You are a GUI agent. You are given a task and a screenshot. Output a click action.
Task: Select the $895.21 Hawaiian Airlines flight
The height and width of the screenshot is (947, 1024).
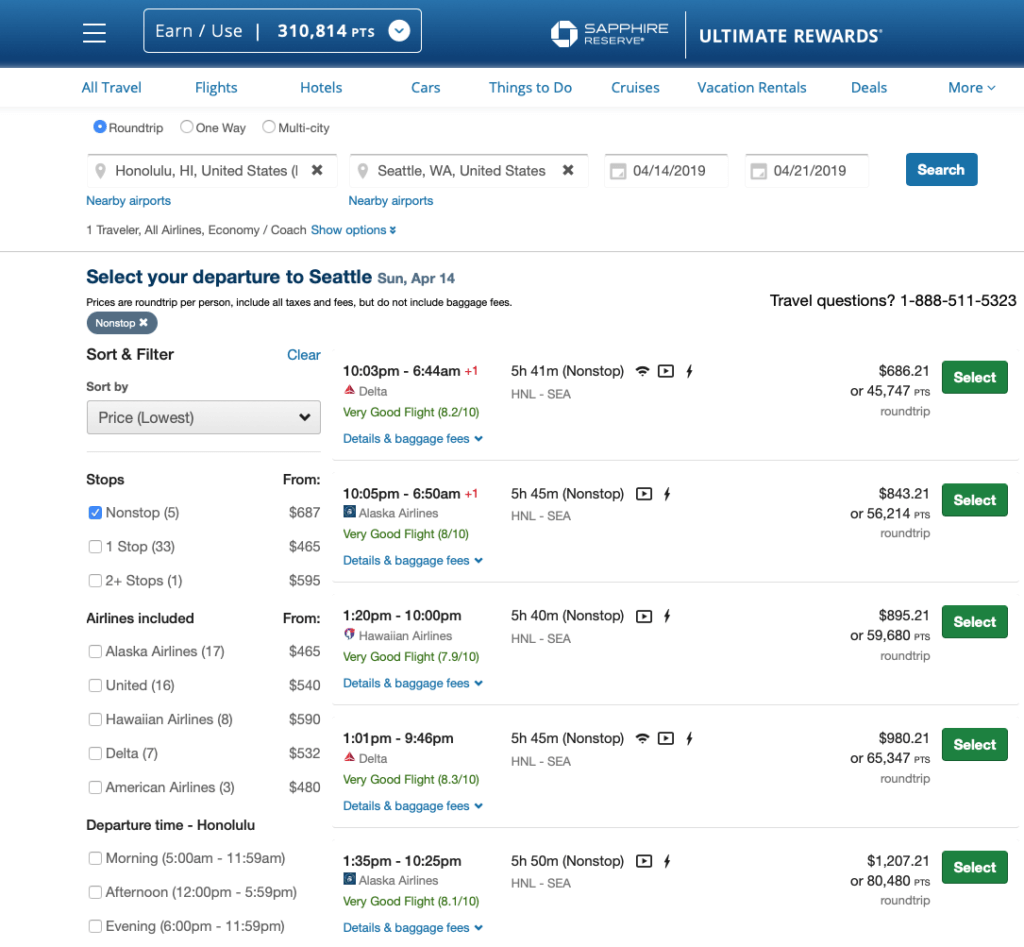tap(974, 622)
